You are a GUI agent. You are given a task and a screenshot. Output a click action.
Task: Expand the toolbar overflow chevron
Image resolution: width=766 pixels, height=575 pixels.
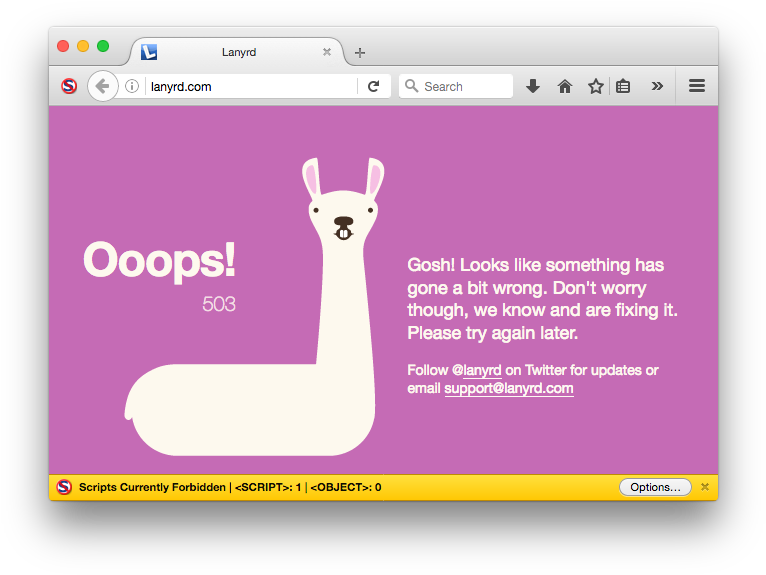coord(657,86)
